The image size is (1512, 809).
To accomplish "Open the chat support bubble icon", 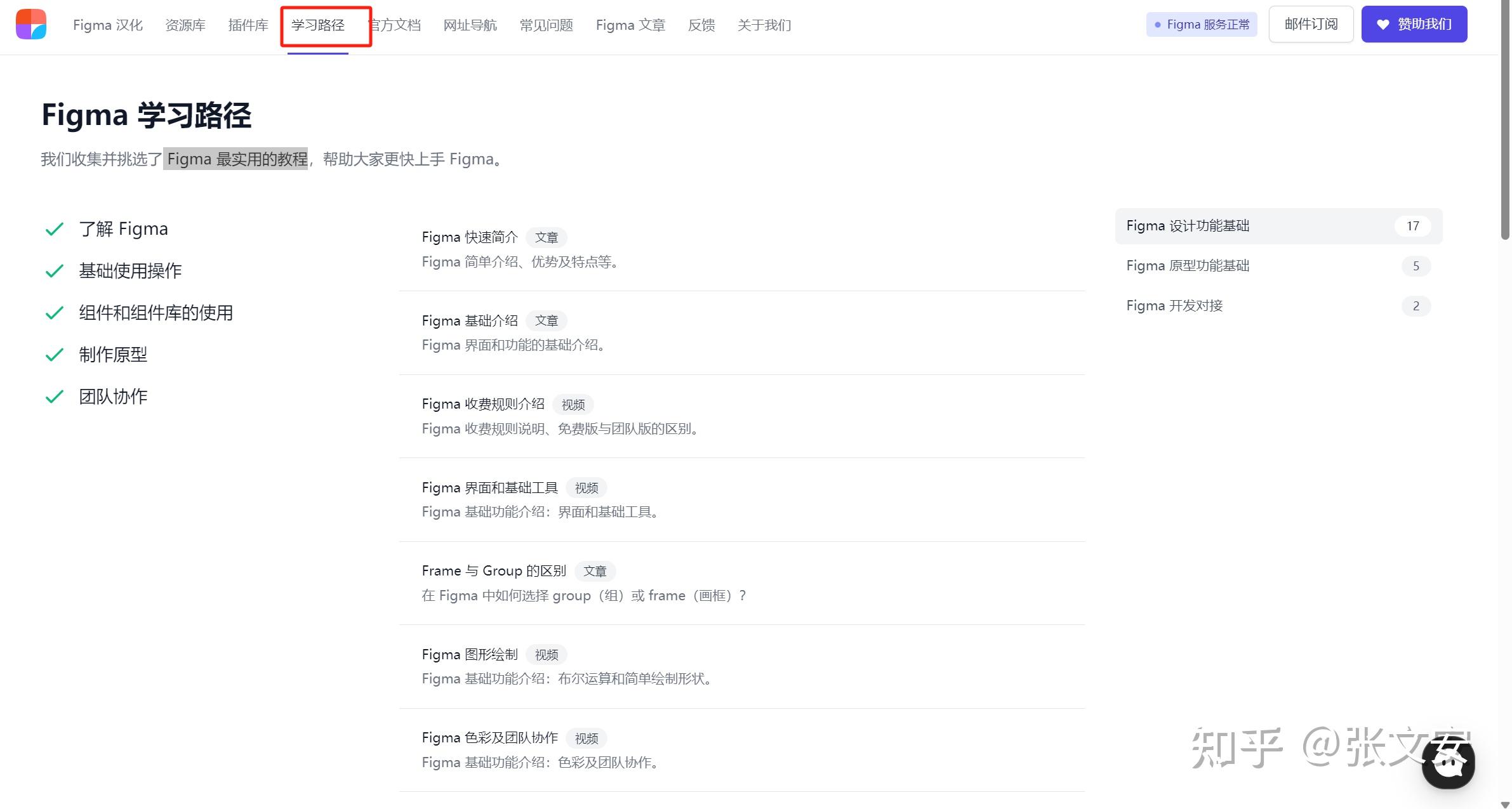I will (1448, 762).
